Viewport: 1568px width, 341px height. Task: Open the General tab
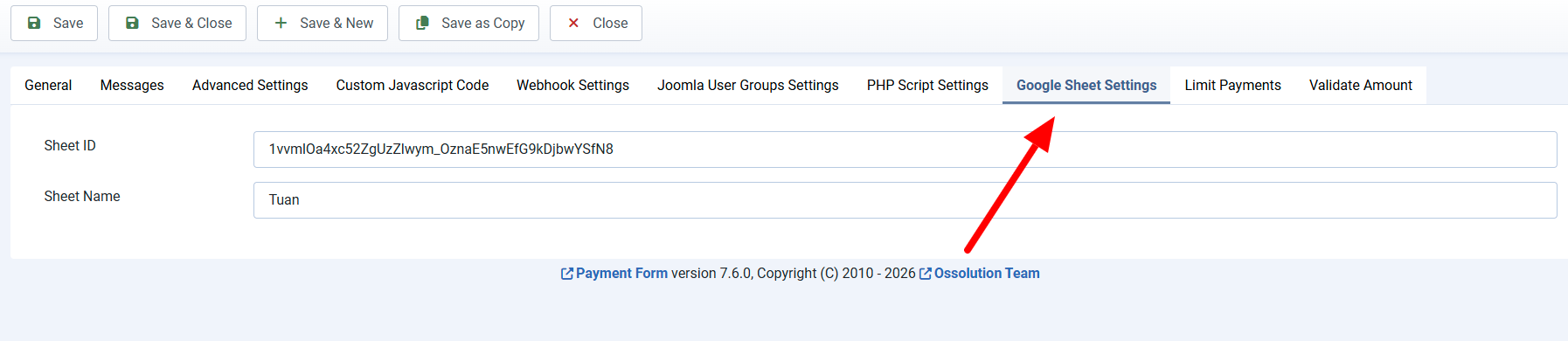(48, 85)
